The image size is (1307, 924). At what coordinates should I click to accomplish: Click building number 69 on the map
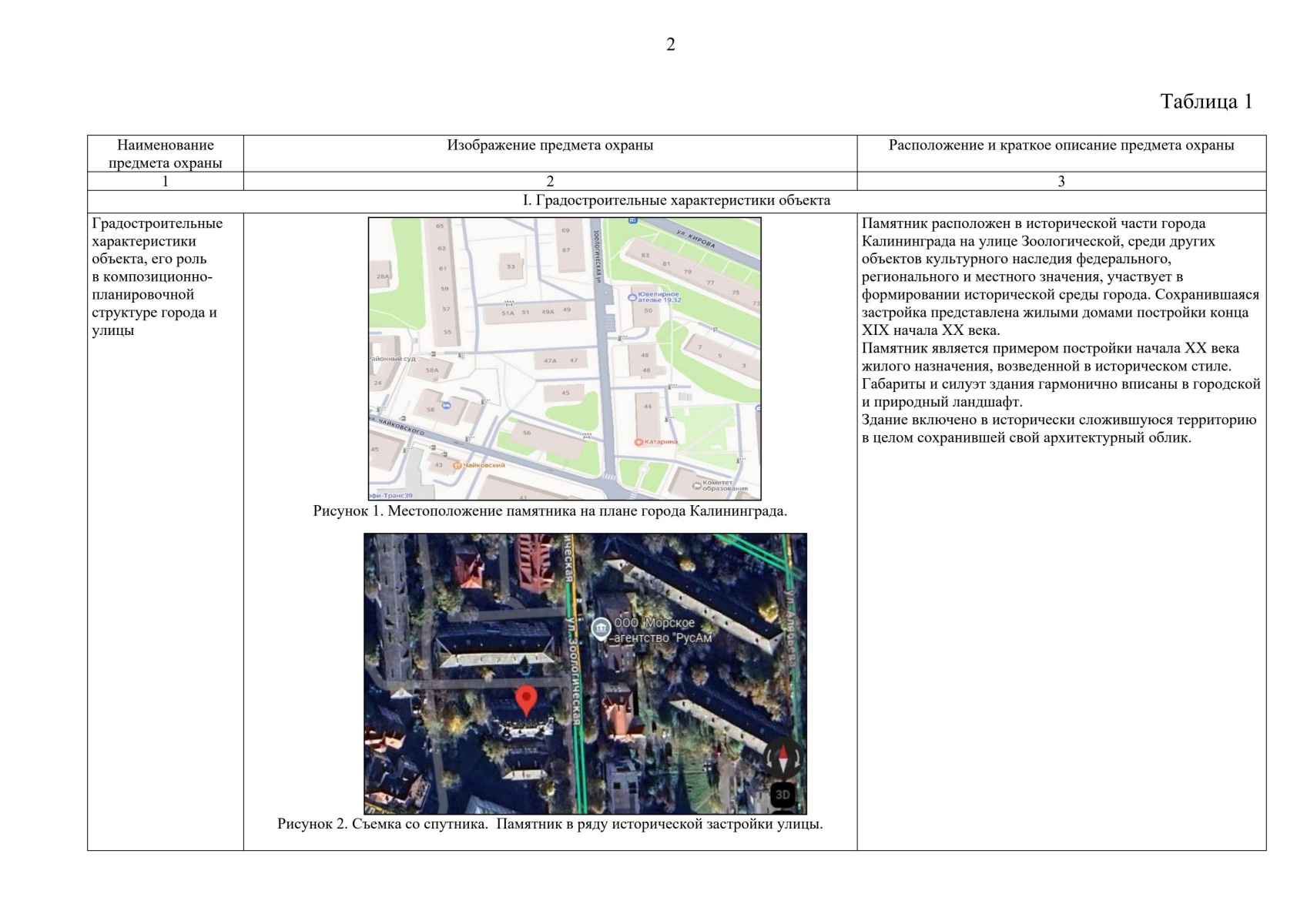[x=566, y=230]
